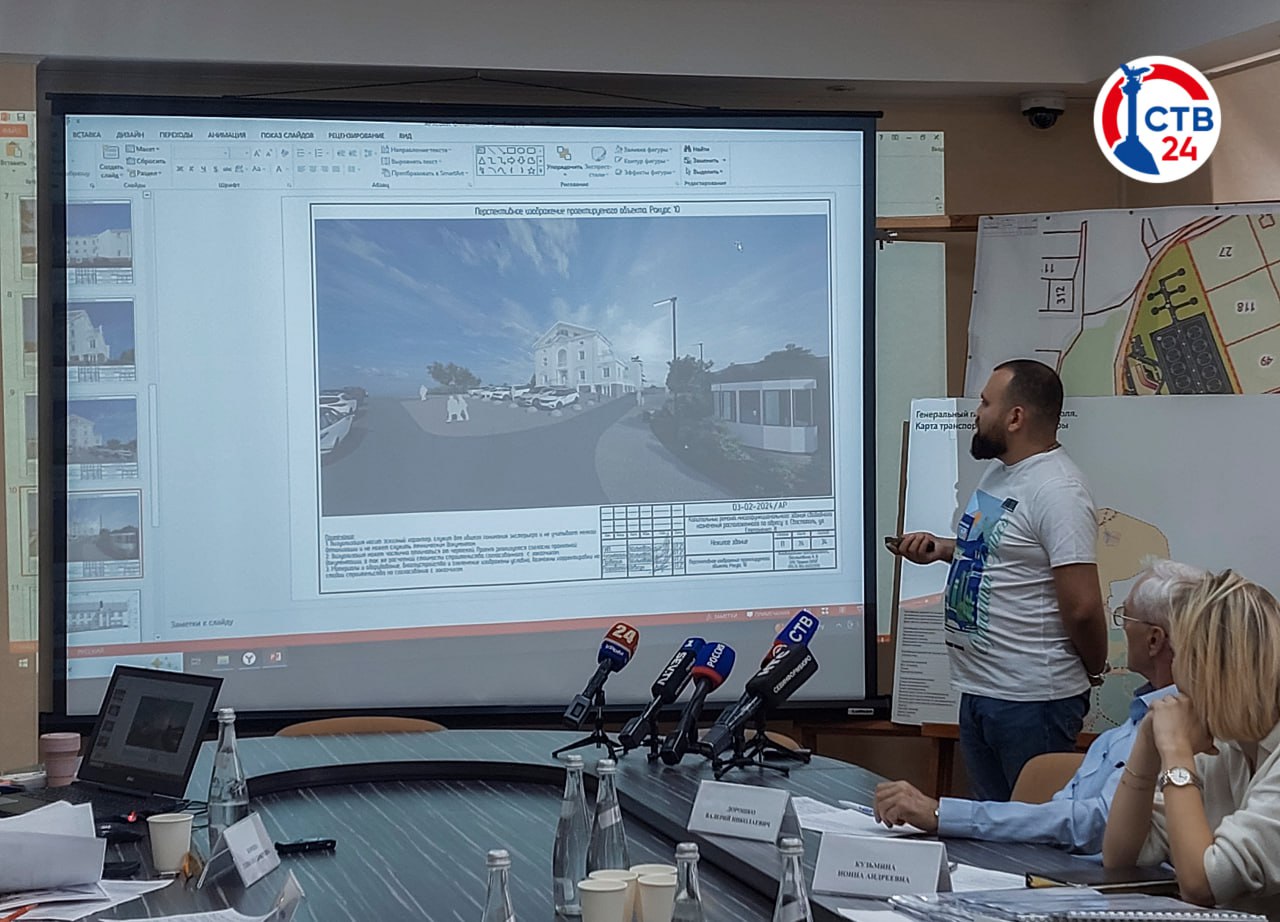
Task: Open the ПЕРЕХОДЫ tab
Action: (176, 135)
